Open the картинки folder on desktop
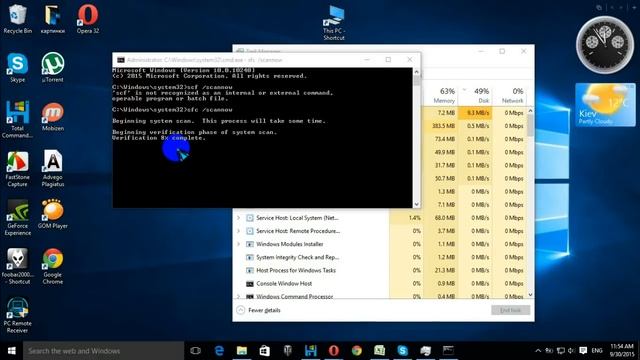 click(x=53, y=19)
